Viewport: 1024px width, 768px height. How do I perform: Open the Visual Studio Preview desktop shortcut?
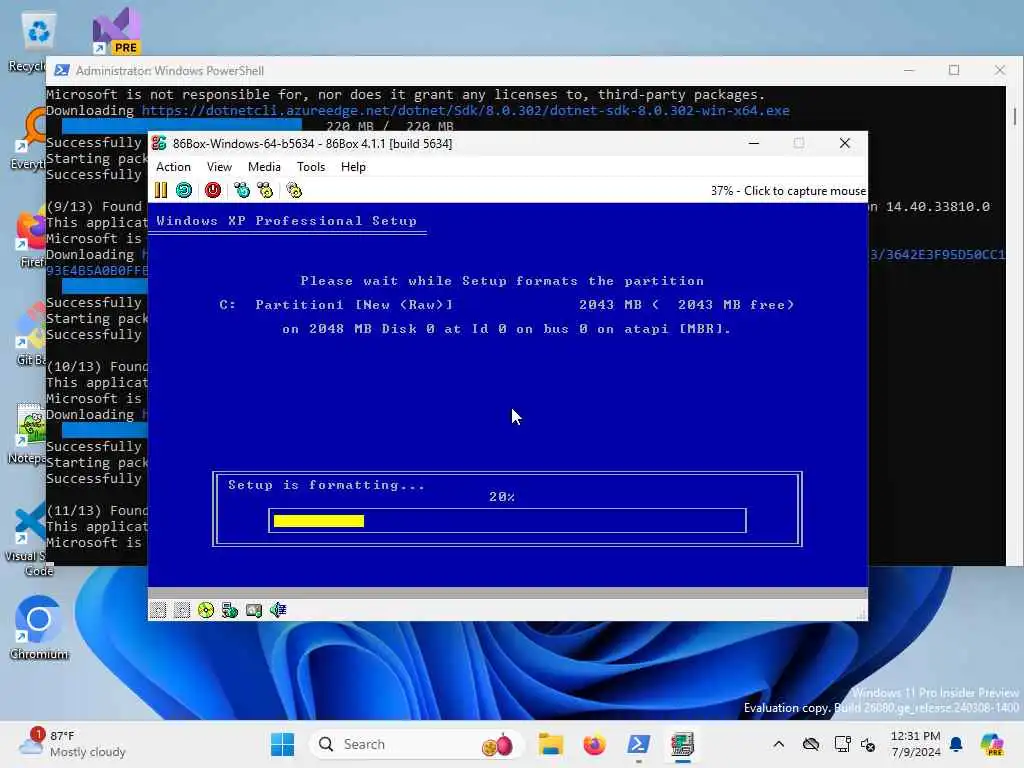117,31
